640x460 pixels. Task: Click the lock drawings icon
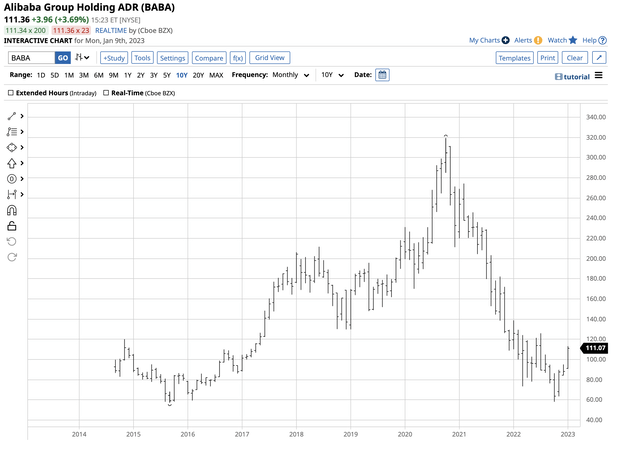(x=12, y=226)
